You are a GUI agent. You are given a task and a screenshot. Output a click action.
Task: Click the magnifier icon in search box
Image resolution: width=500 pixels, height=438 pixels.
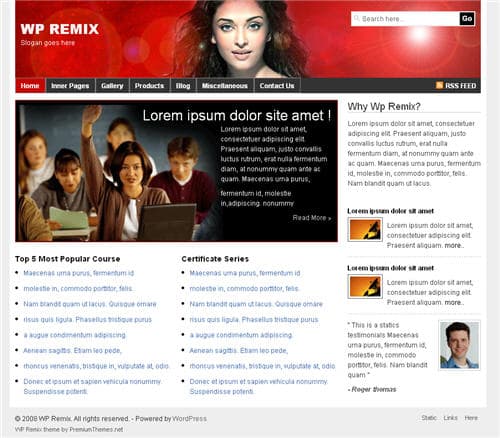(356, 18)
